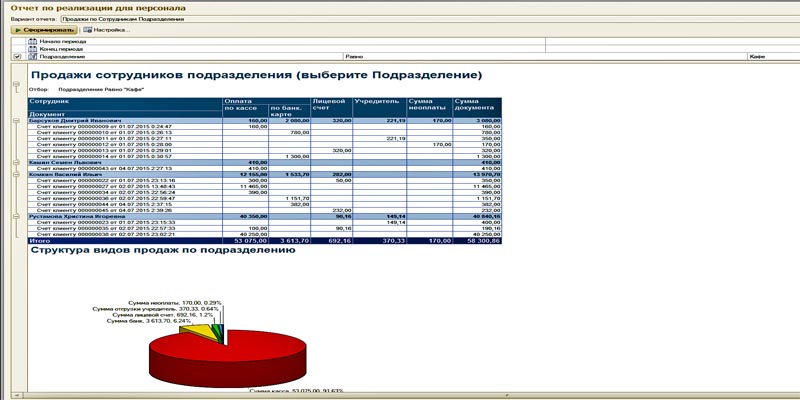This screenshot has height=400, width=800.
Task: Collapse the whole report table outline group
Action: pos(16,86)
